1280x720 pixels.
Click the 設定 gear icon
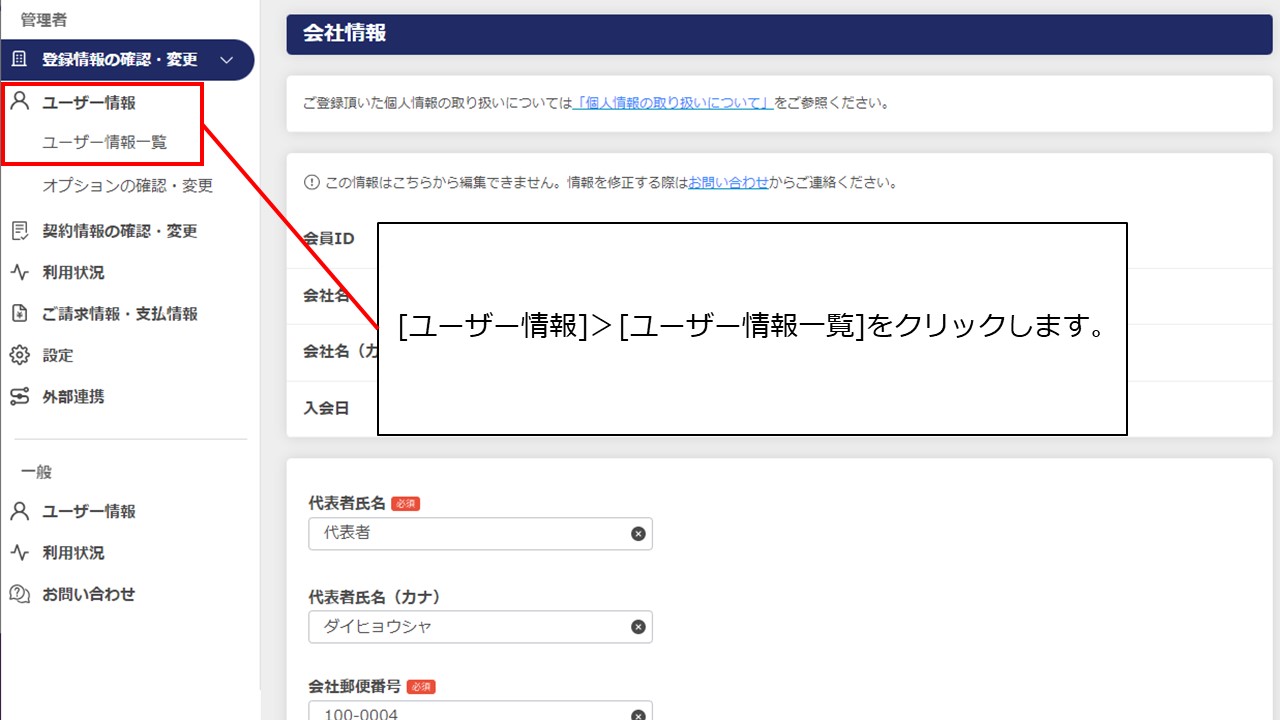(x=18, y=355)
